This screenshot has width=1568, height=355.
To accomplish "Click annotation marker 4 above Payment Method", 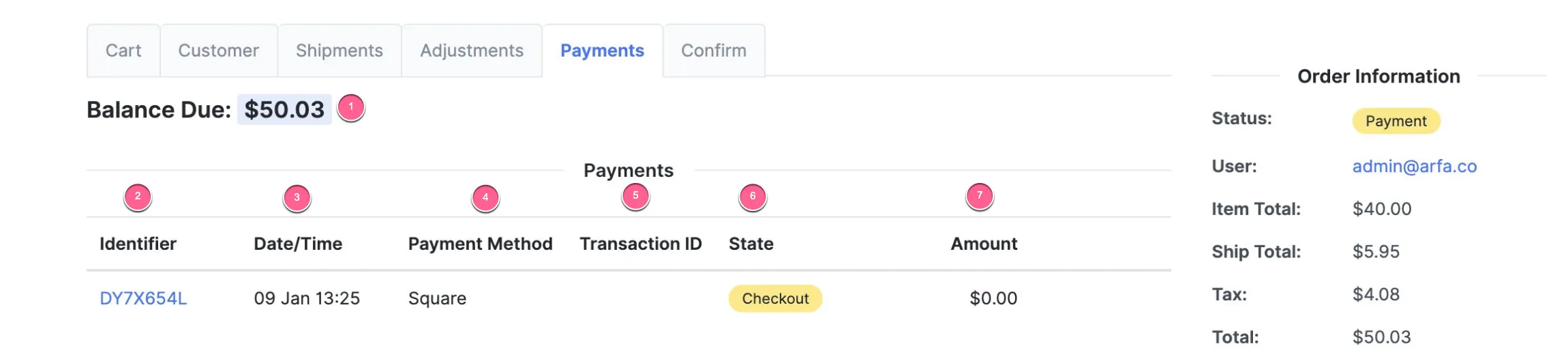I will point(485,198).
